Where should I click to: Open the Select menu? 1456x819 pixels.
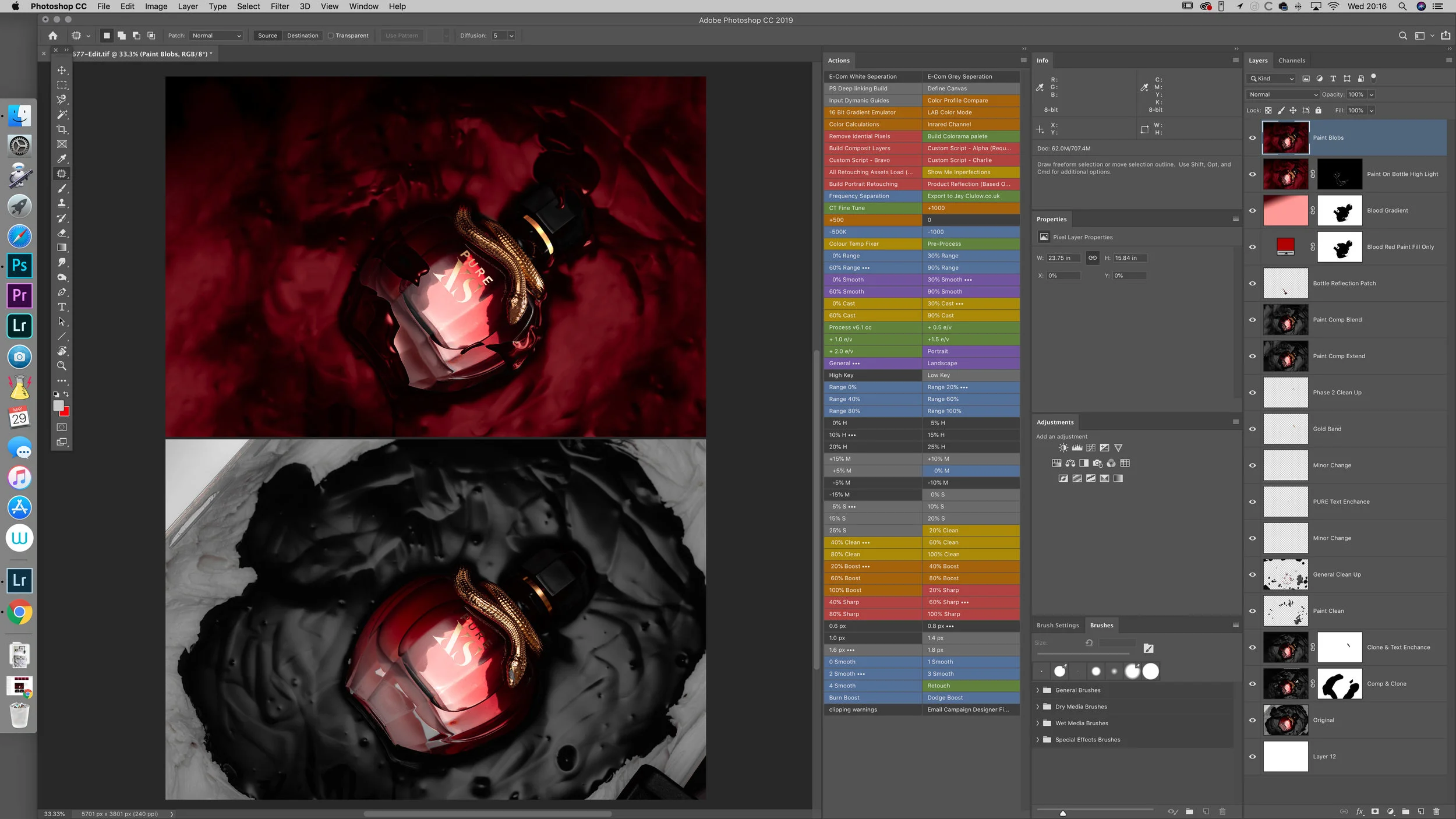click(249, 6)
